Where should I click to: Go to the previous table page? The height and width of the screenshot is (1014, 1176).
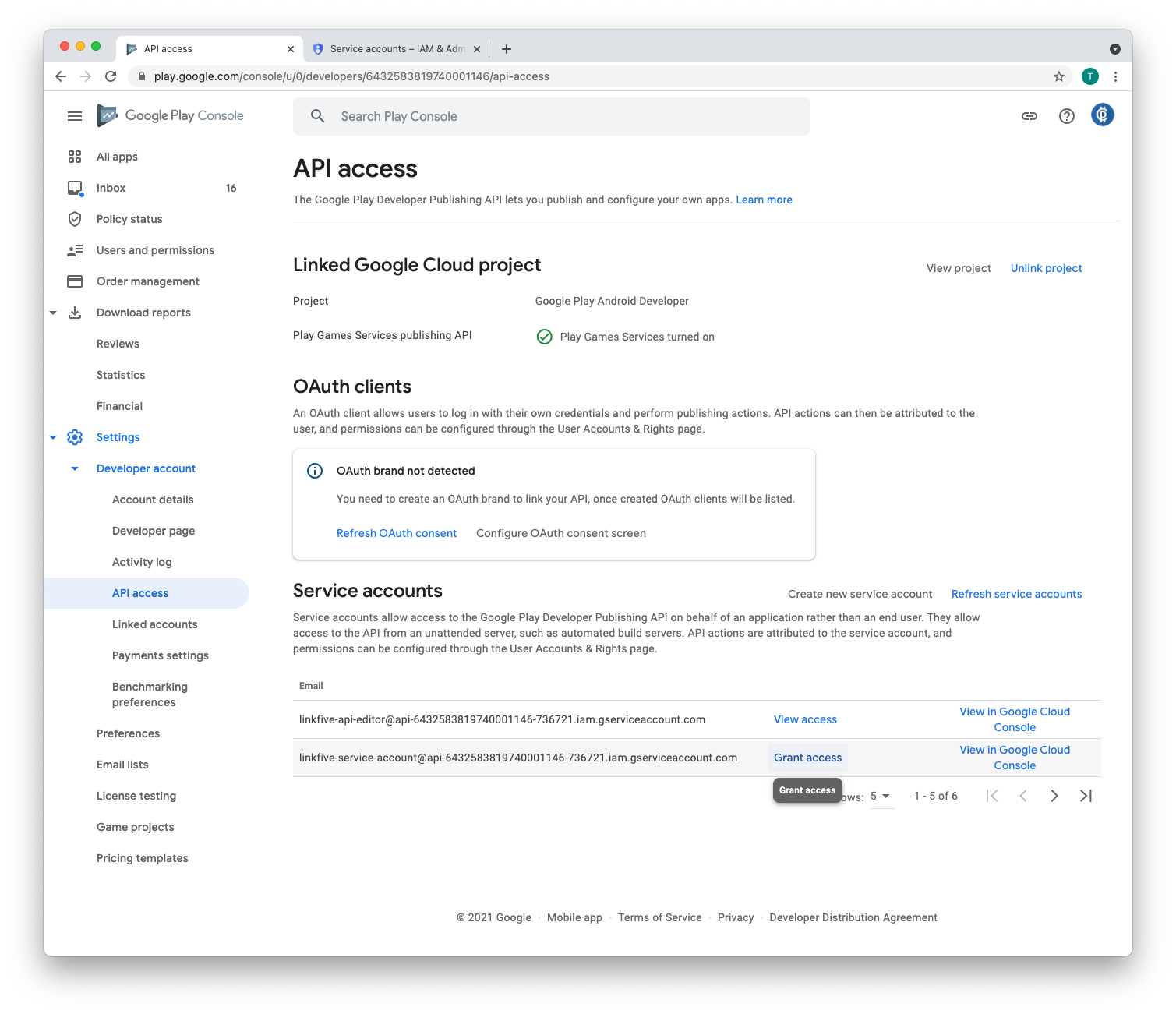click(1023, 796)
